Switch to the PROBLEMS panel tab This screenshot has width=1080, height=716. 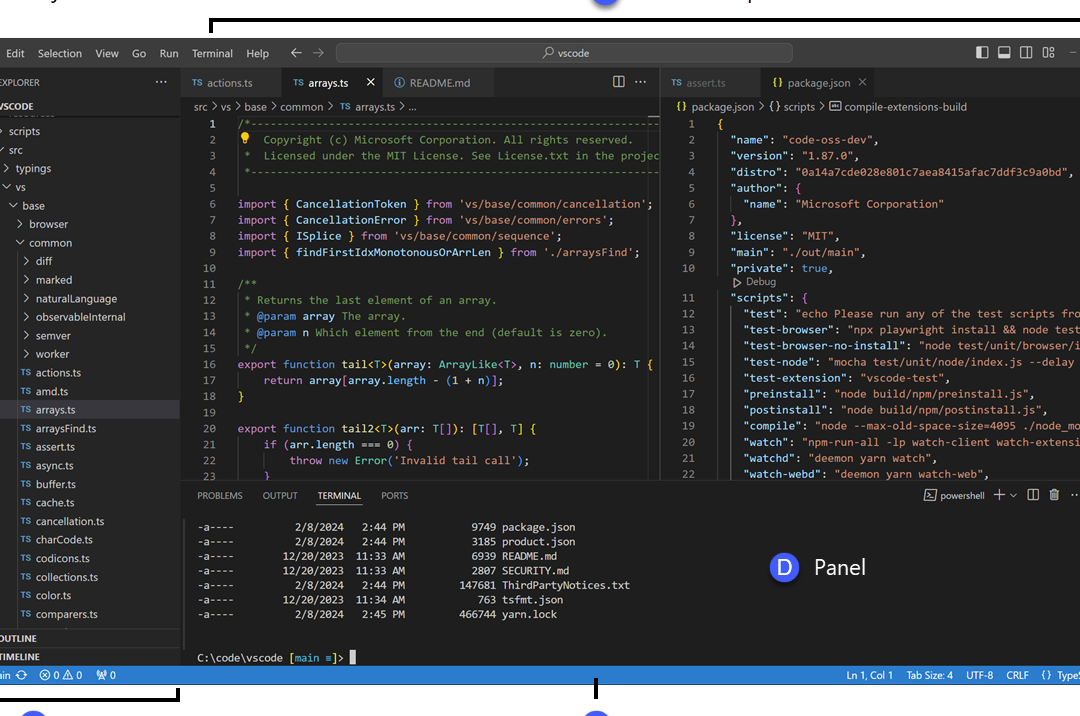pyautogui.click(x=220, y=495)
